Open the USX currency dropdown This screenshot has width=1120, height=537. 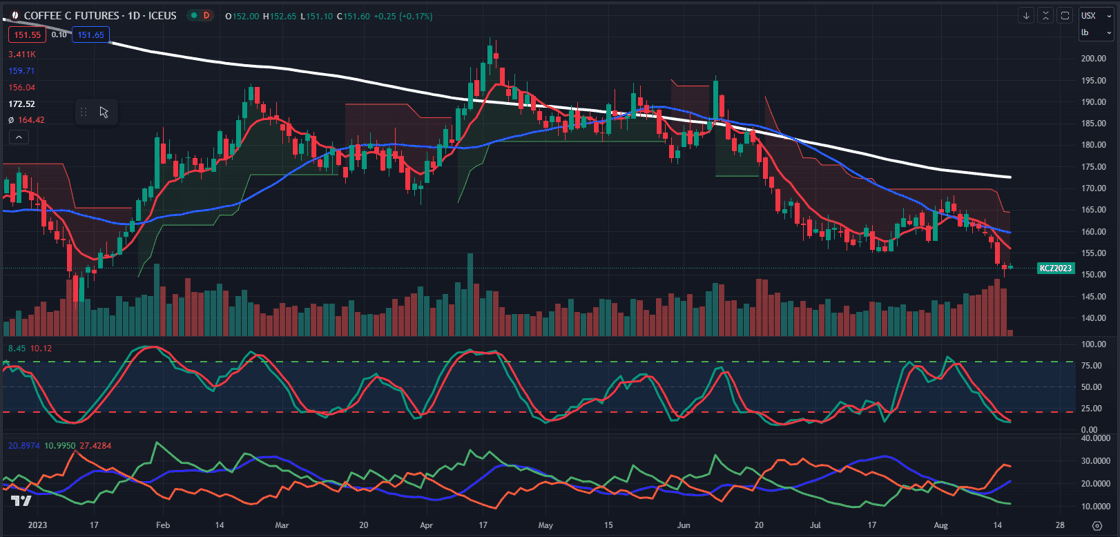1098,15
